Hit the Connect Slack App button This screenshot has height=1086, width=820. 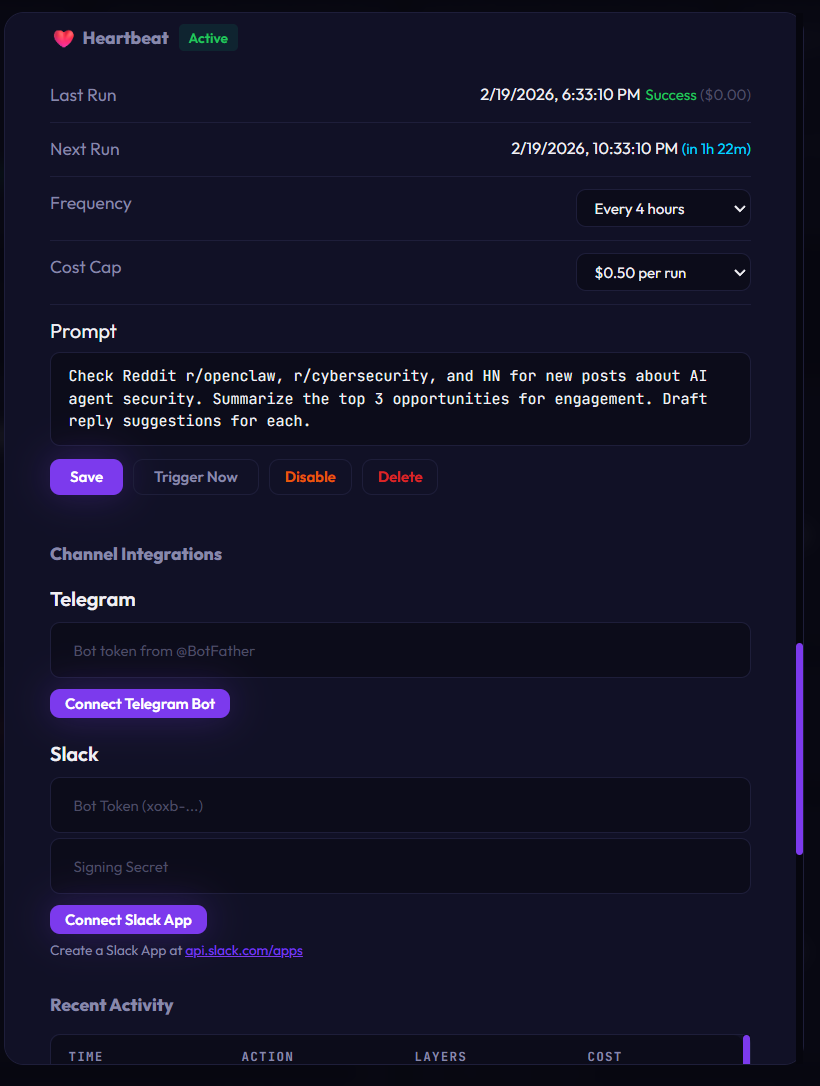(128, 920)
